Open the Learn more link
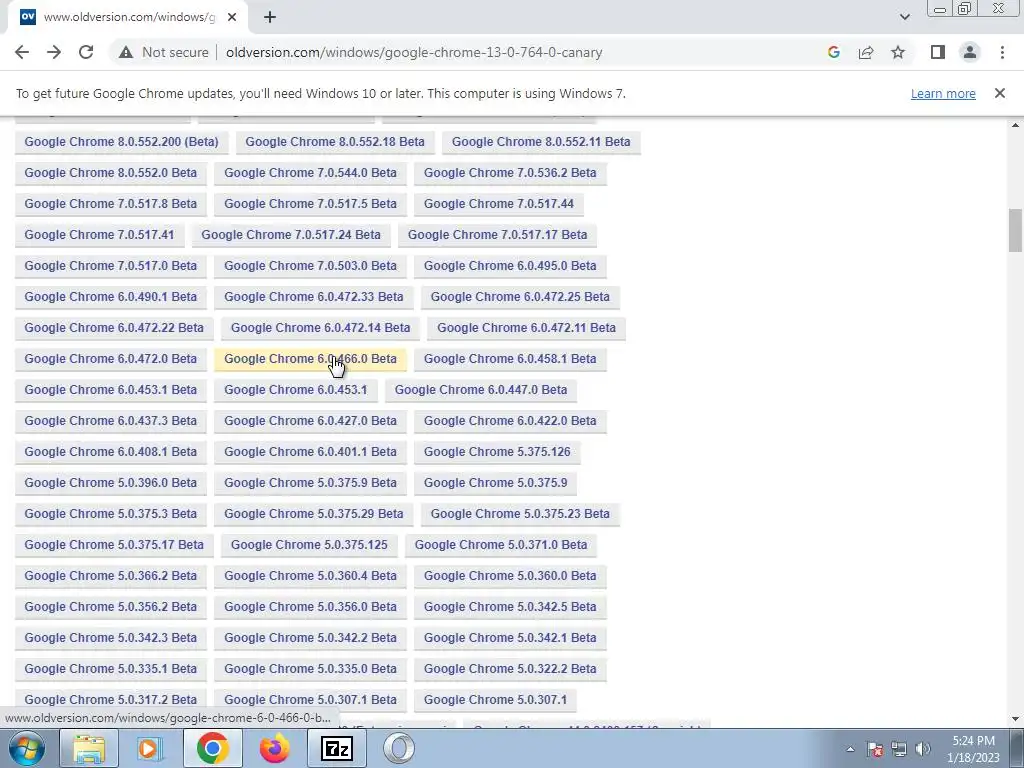The image size is (1024, 768). (943, 93)
